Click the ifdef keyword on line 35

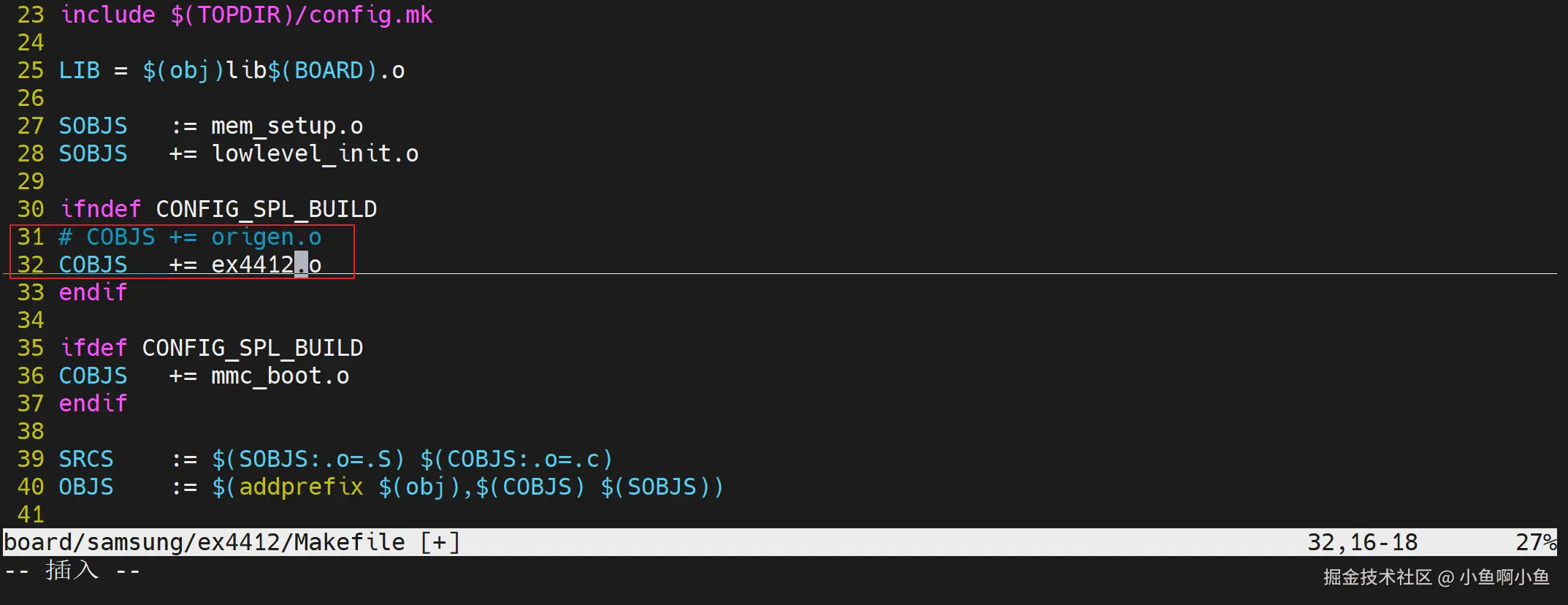pos(93,348)
